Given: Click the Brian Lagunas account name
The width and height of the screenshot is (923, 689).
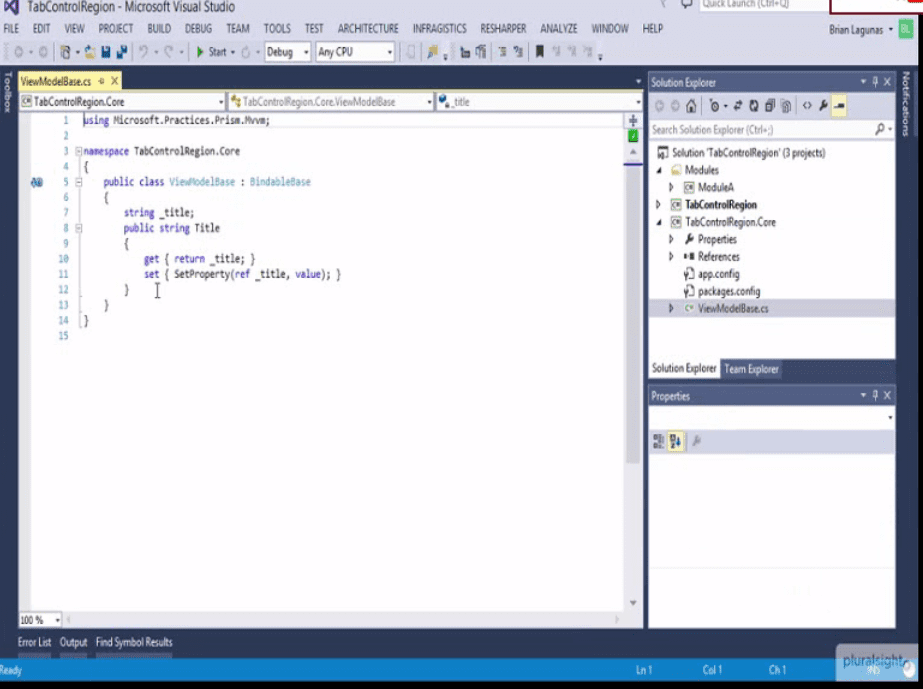Looking at the screenshot, I should point(856,30).
